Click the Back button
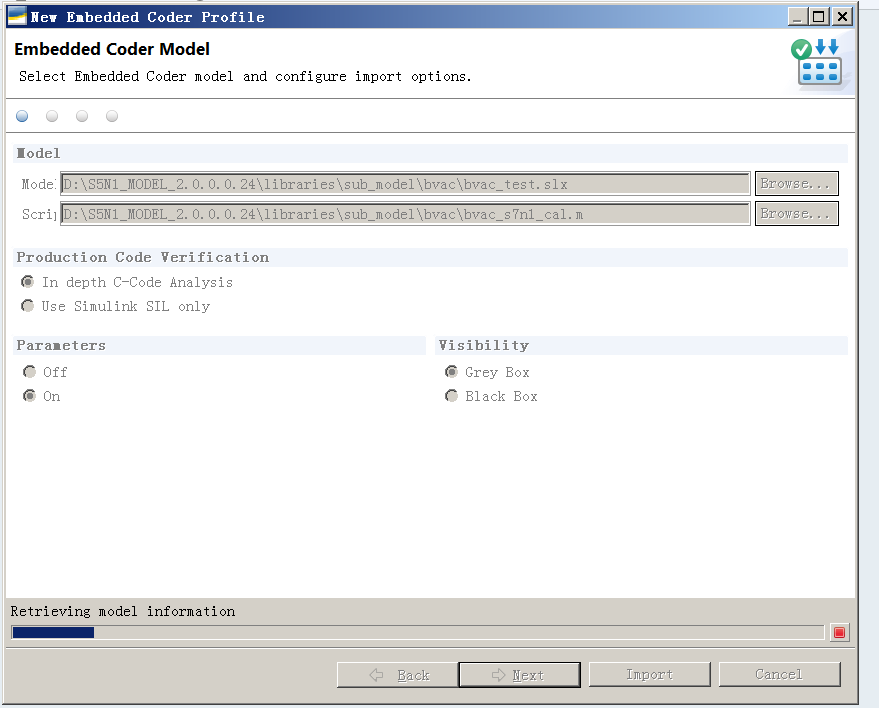Image resolution: width=879 pixels, height=708 pixels. 398,674
